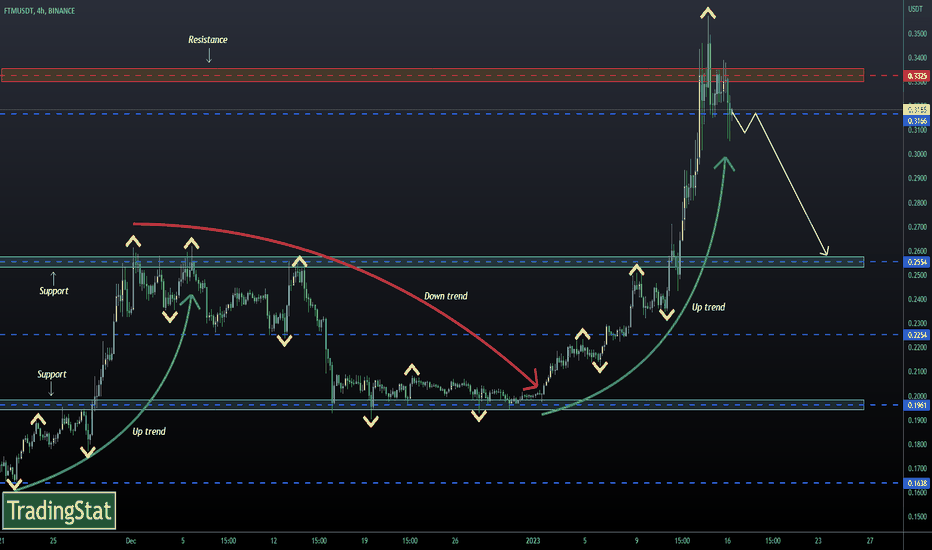Click the 26 date label on time axis
Image resolution: width=932 pixels, height=550 pixels.
[455, 541]
